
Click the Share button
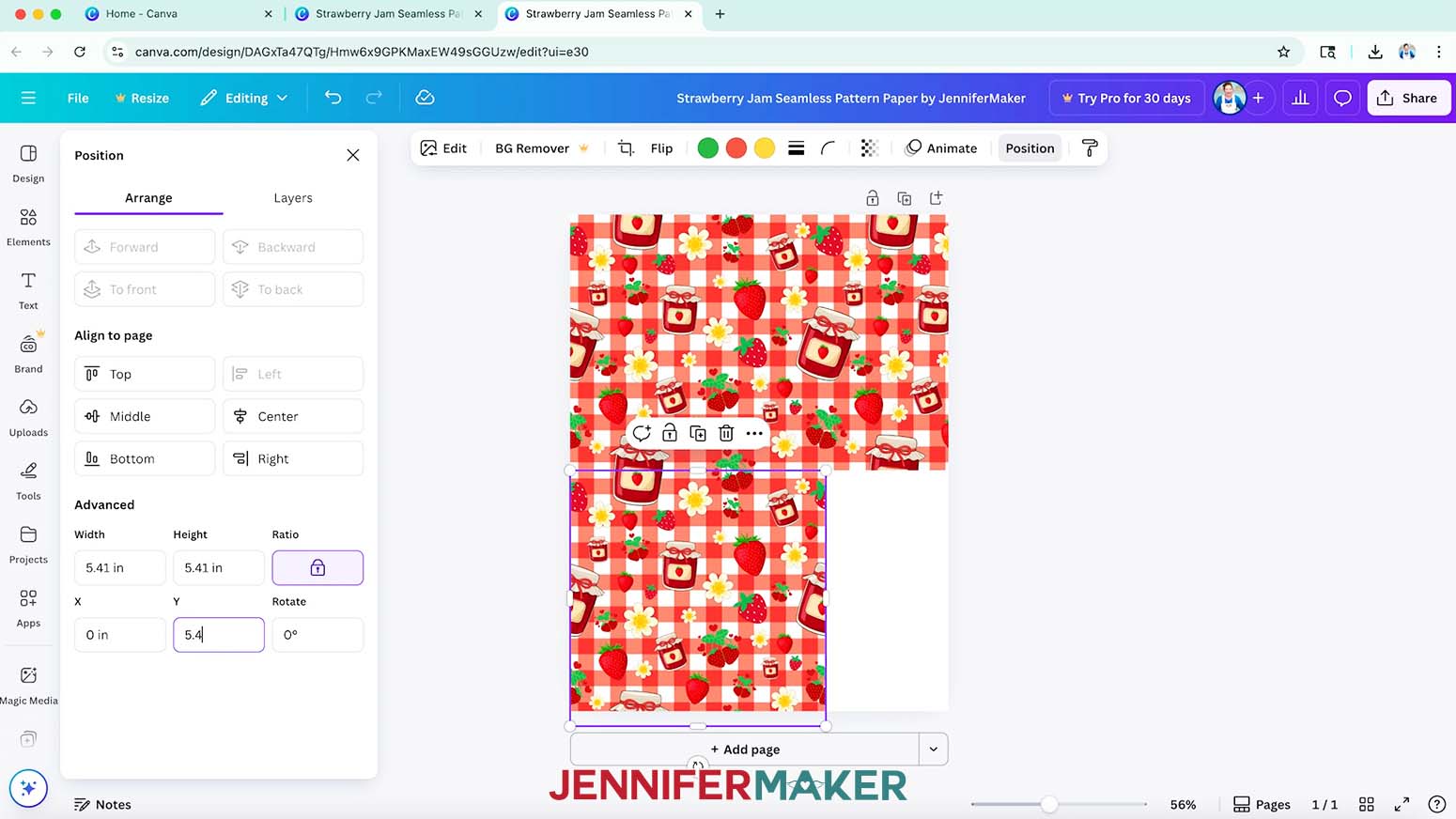1408,98
